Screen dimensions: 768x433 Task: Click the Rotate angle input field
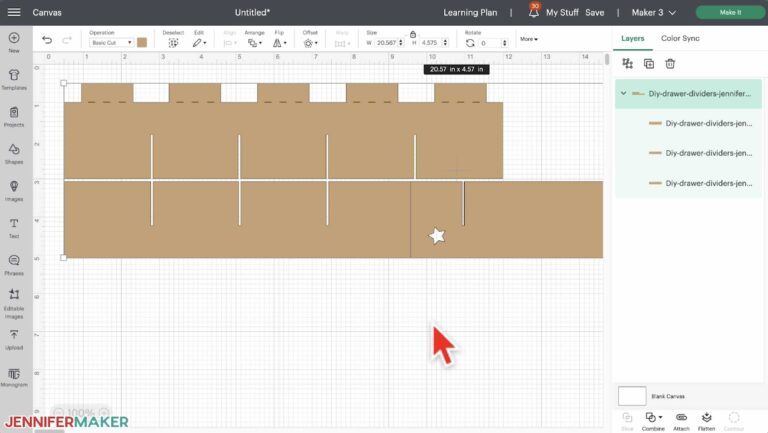pos(490,43)
